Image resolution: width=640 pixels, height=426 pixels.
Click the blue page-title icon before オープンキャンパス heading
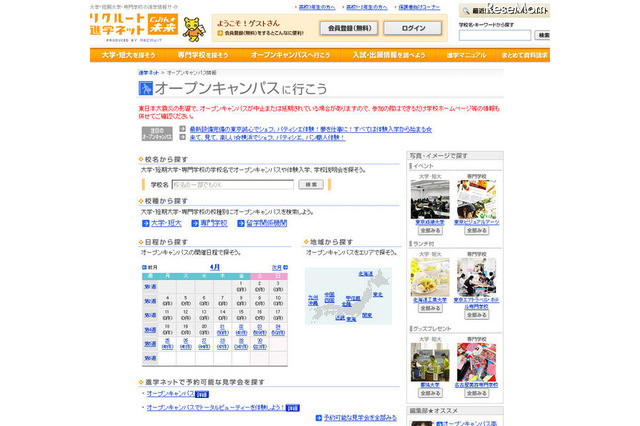tap(146, 88)
